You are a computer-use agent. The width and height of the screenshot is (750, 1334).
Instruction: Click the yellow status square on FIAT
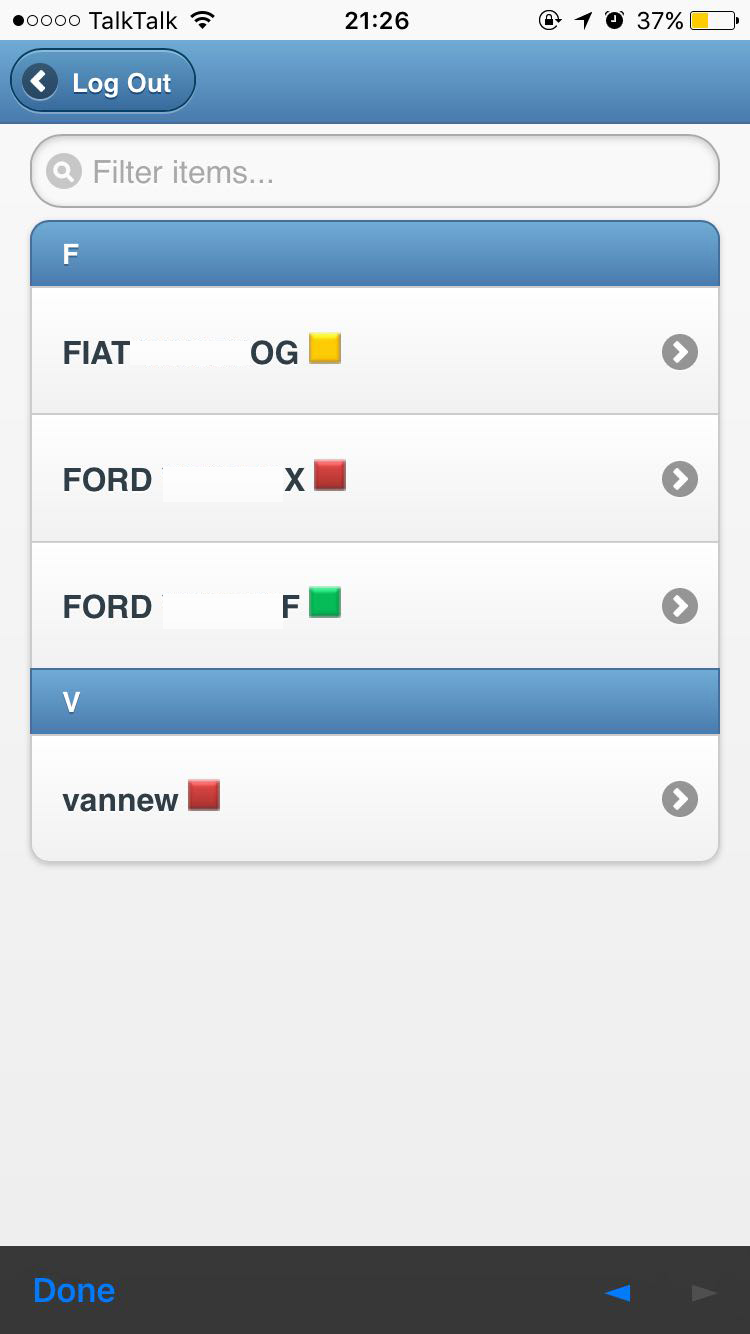325,348
